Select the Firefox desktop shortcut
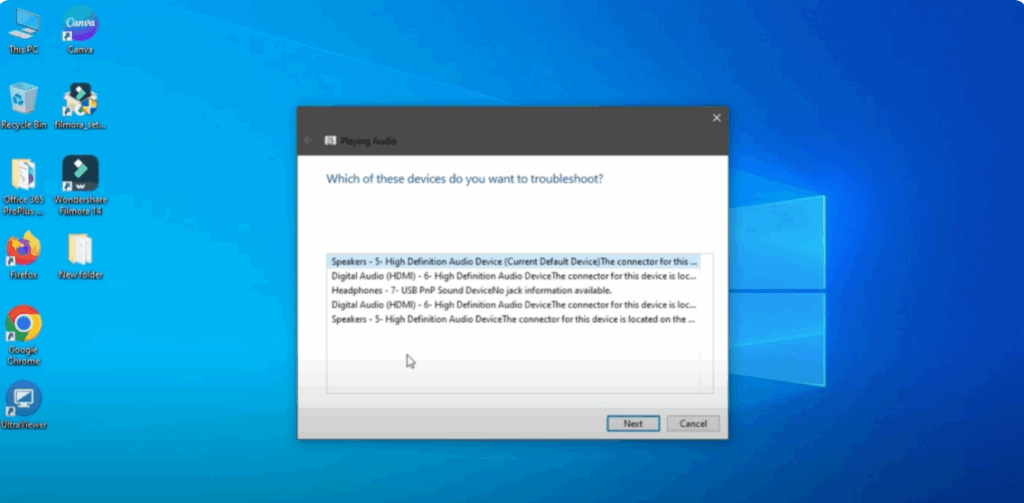The width and height of the screenshot is (1024, 503). [24, 256]
